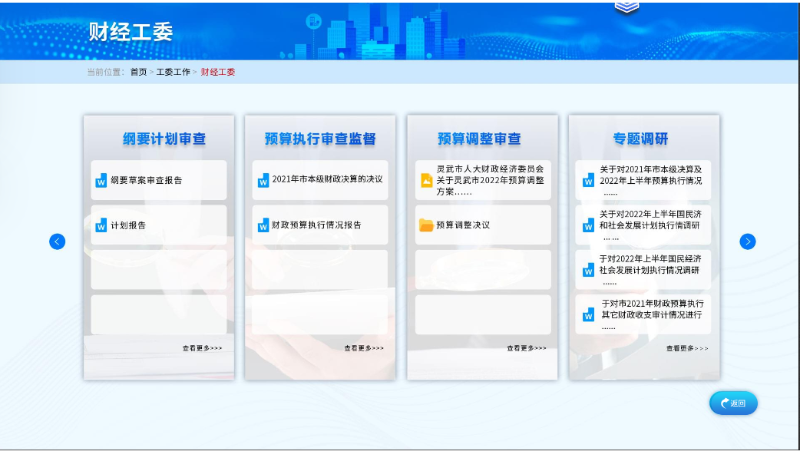Viewport: 800px width, 453px height.
Task: Click Word icon beside 计划报告
Action: click(x=101, y=225)
